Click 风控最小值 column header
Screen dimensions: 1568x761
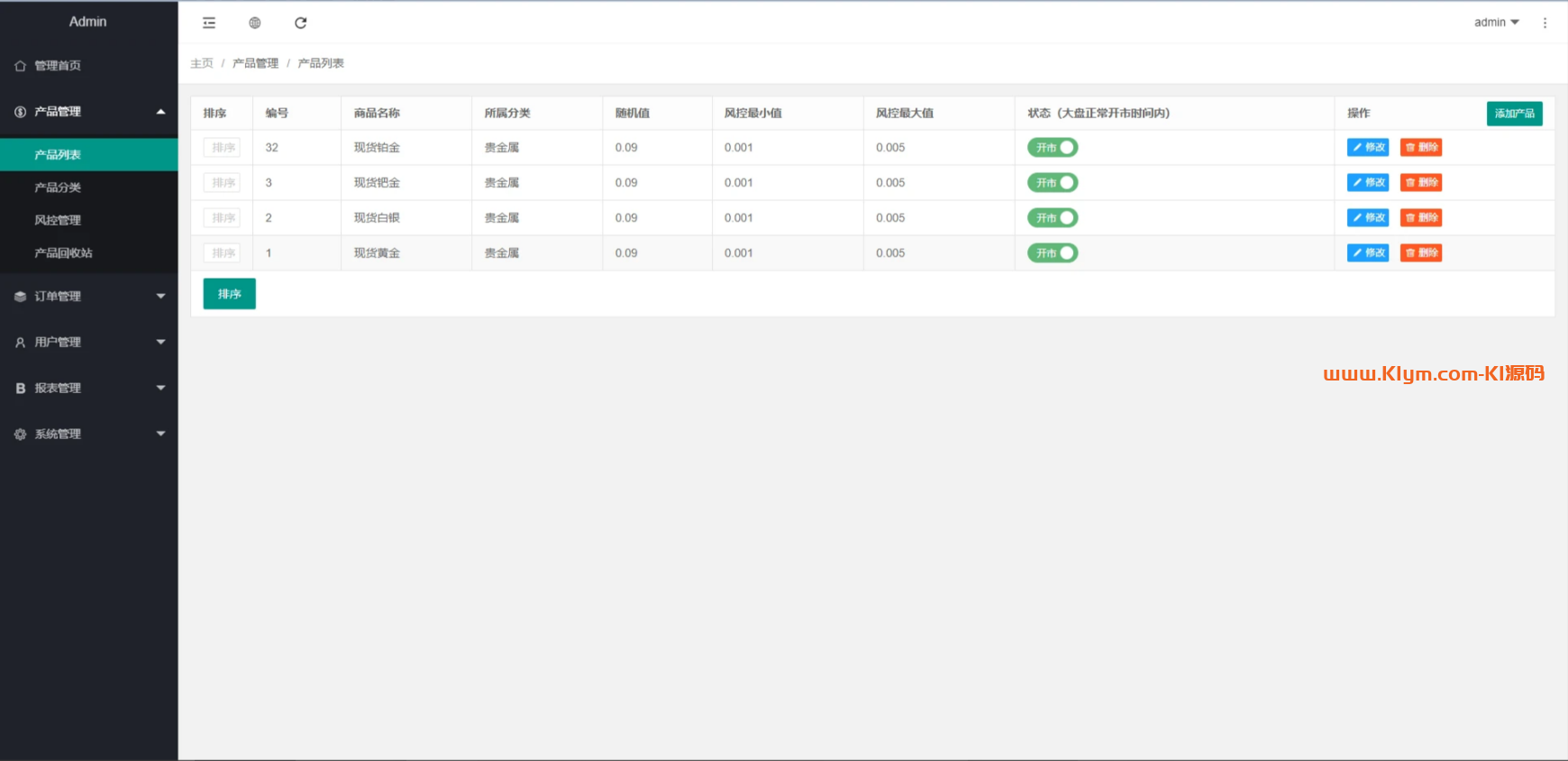(753, 114)
